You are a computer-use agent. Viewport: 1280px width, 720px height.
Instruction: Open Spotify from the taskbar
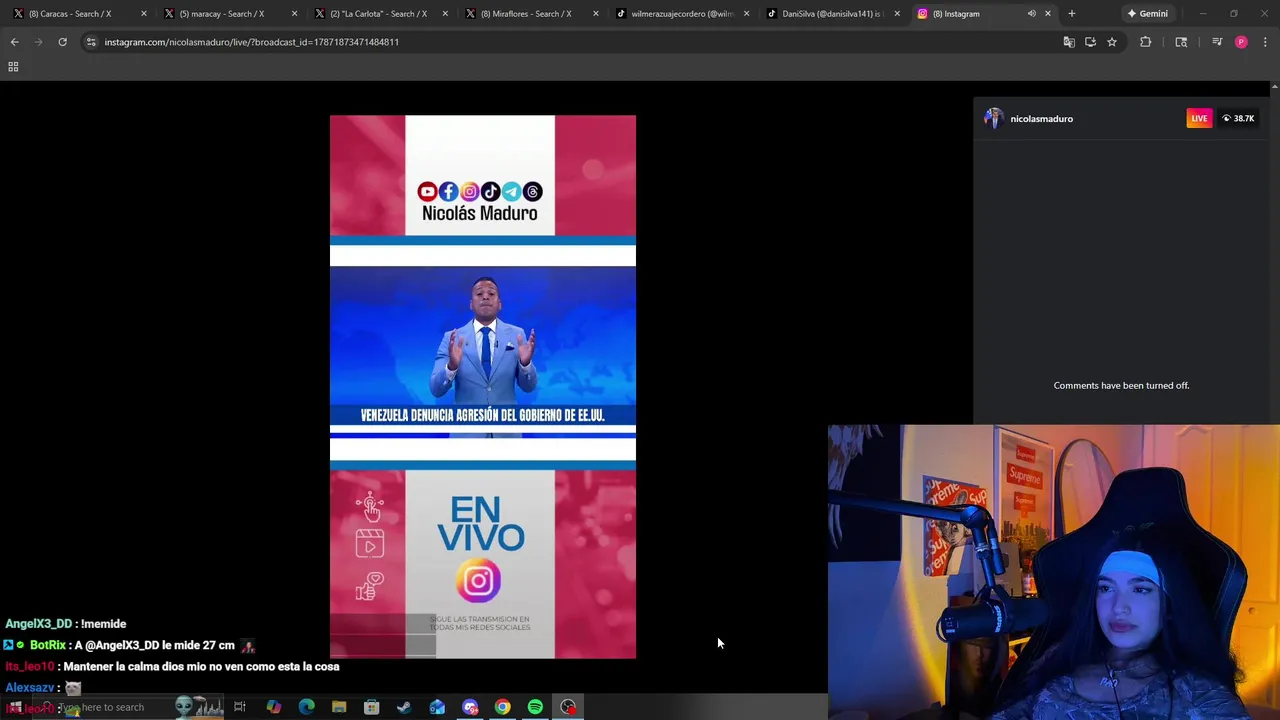[535, 707]
